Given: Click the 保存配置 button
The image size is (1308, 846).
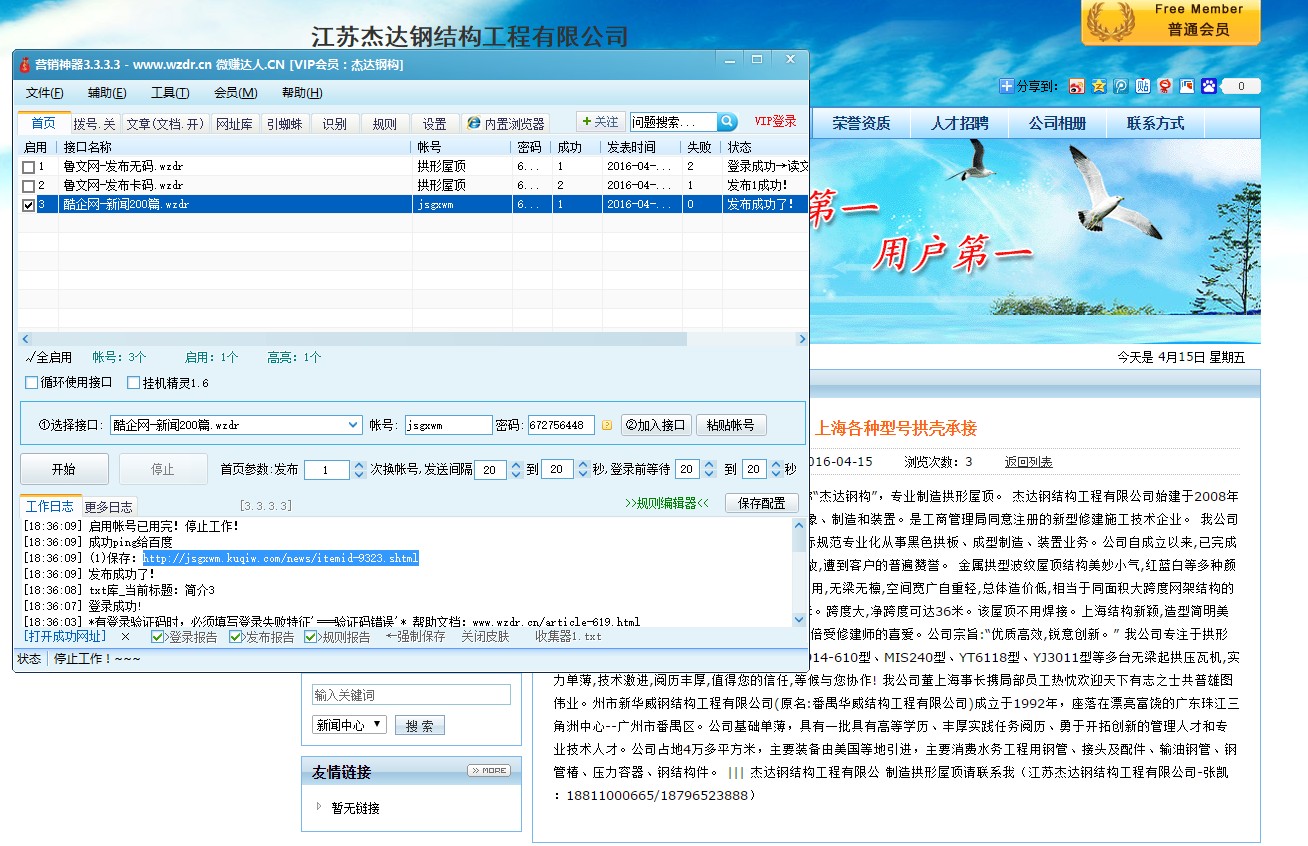Looking at the screenshot, I should [761, 503].
